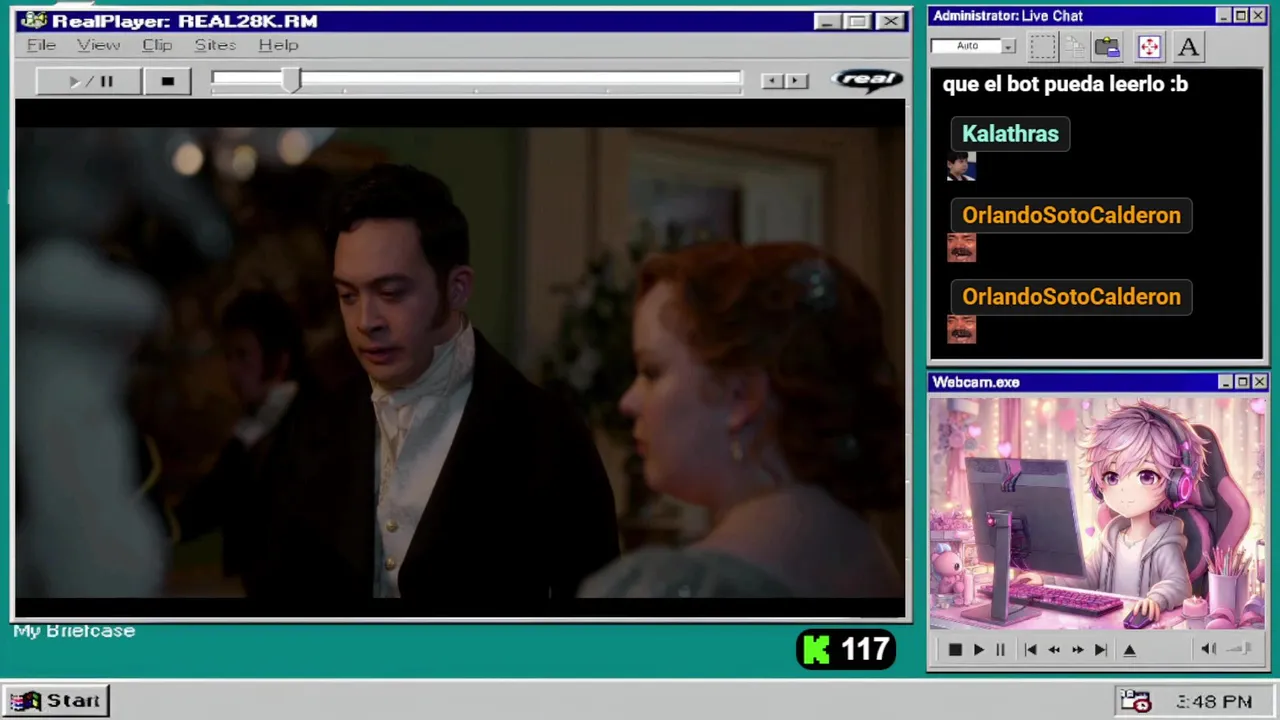Screen dimensions: 1280x720
Task: Click the Webcam.exe volume slider
Action: pos(1239,649)
